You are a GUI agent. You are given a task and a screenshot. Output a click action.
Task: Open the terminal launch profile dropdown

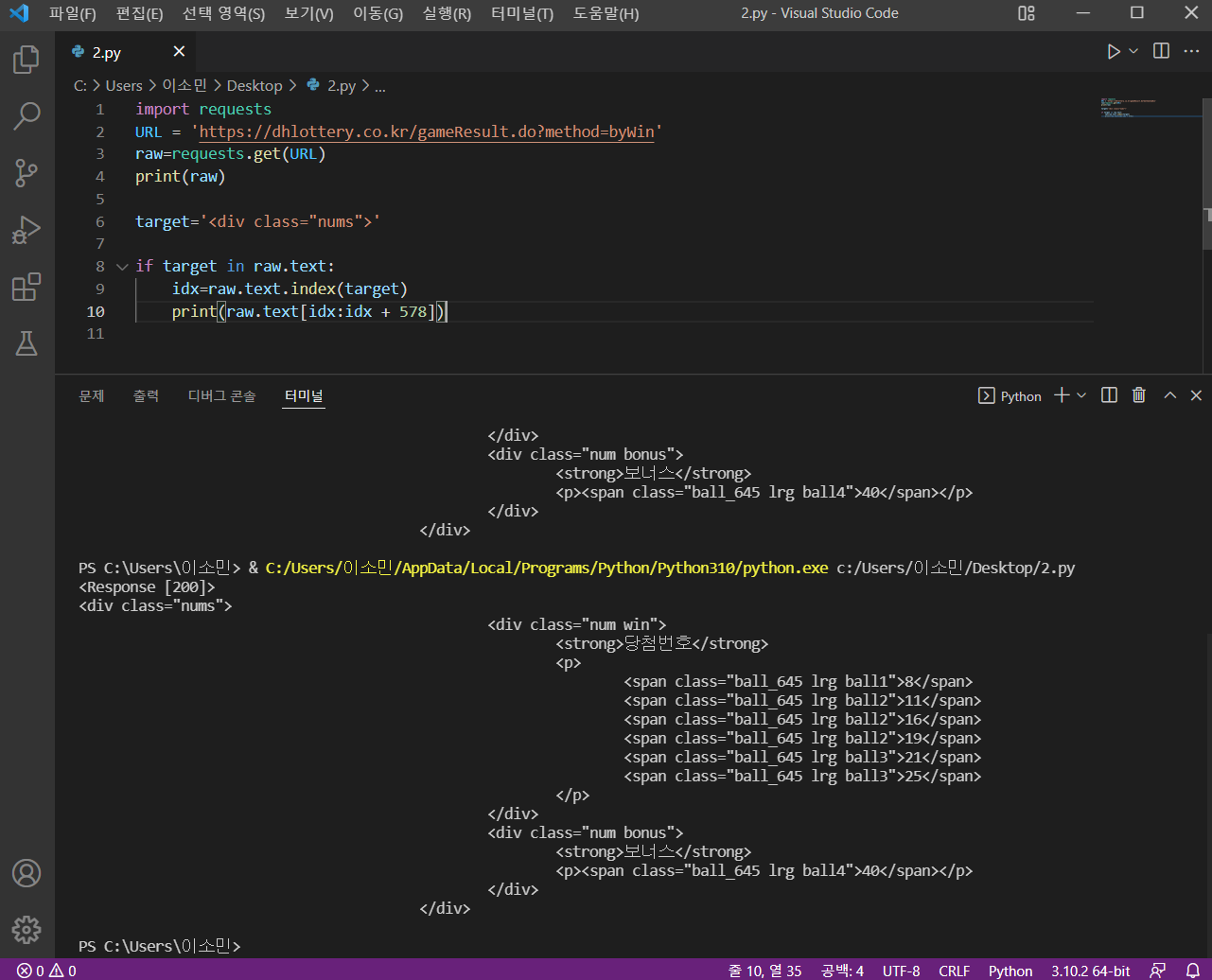tap(1081, 395)
